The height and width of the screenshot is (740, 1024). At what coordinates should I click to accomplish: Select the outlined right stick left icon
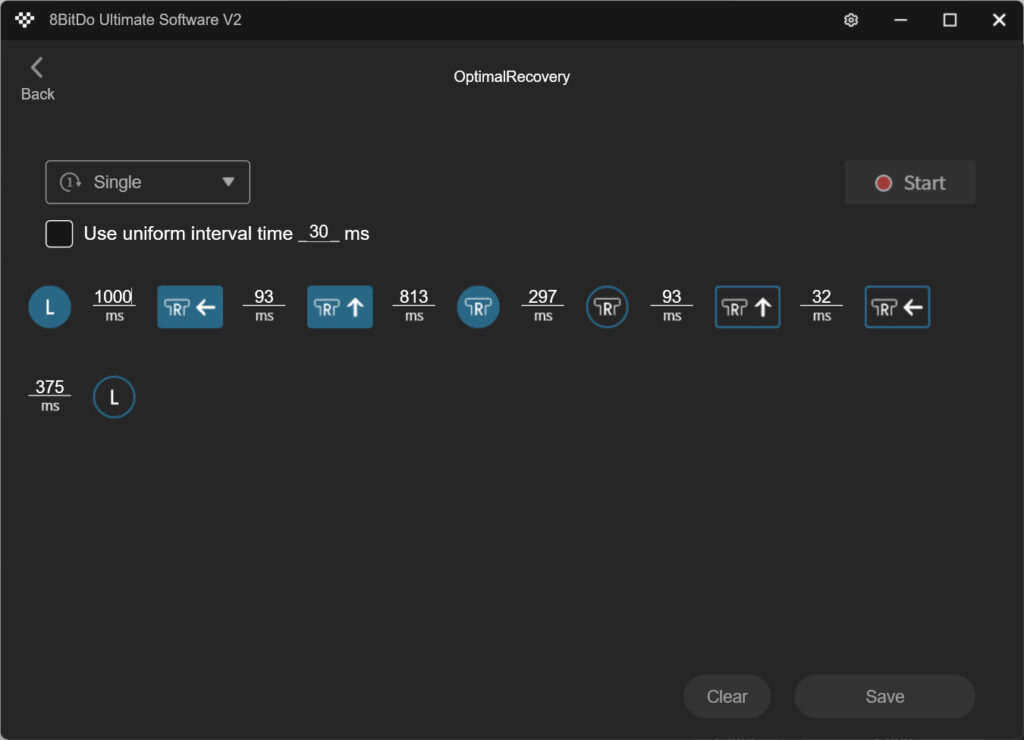[897, 307]
